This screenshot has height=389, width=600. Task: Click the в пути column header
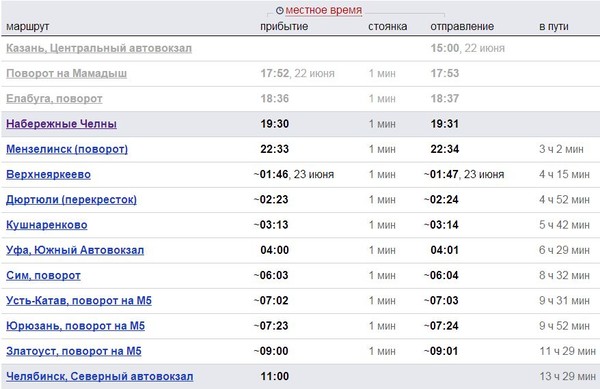pyautogui.click(x=554, y=27)
